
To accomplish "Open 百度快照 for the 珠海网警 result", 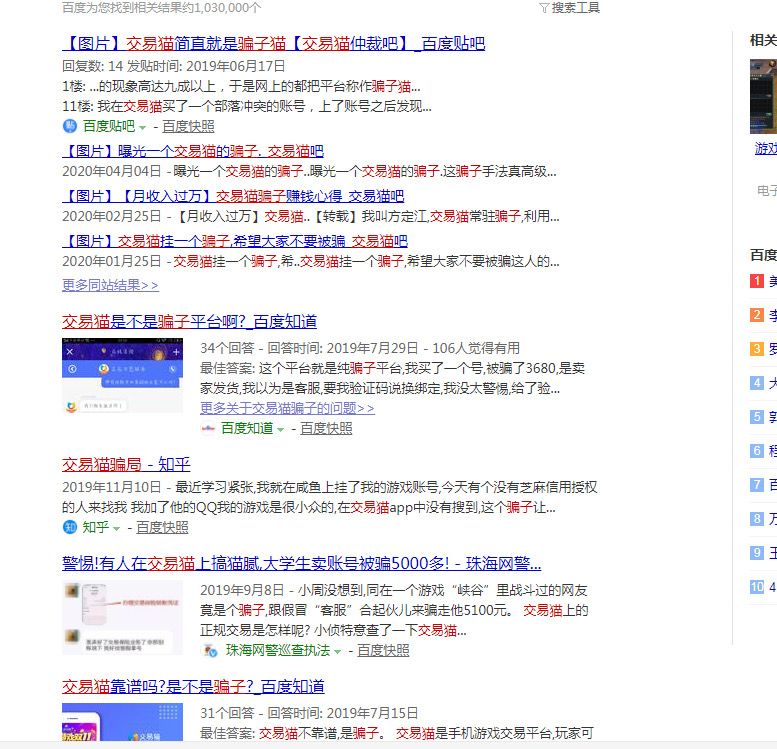I will (x=384, y=650).
